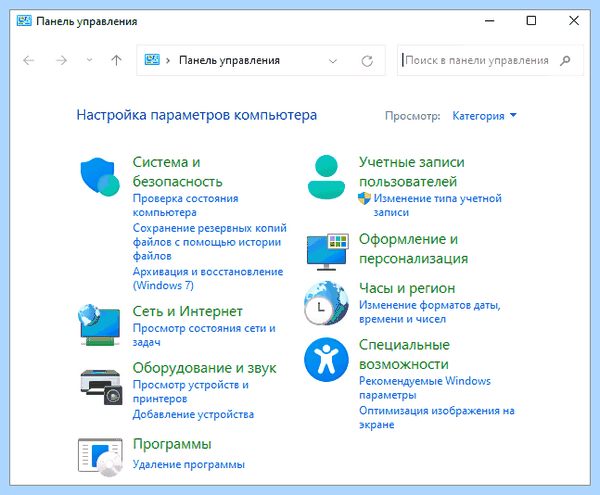Click the UAC shield next to Изменение типа учетной записи

coord(364,198)
